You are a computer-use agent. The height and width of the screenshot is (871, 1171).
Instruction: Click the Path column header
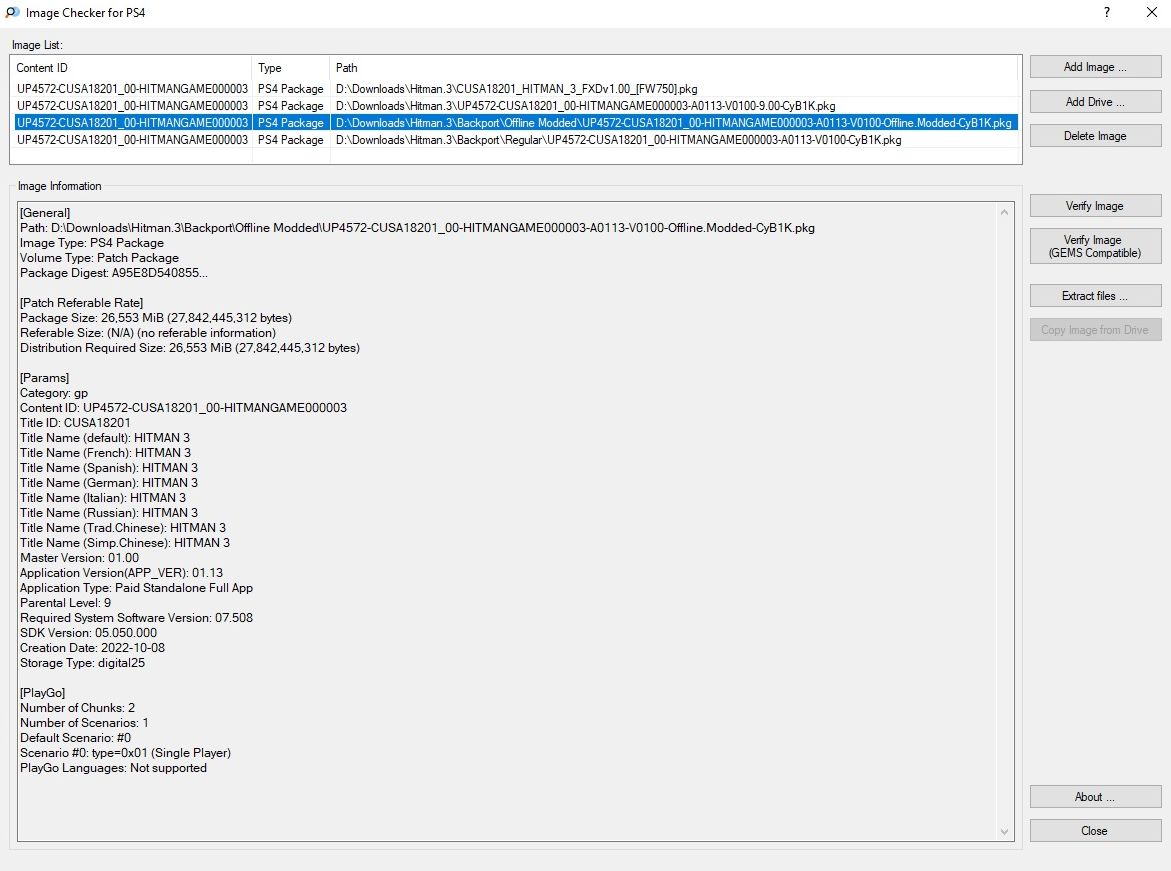click(x=675, y=68)
